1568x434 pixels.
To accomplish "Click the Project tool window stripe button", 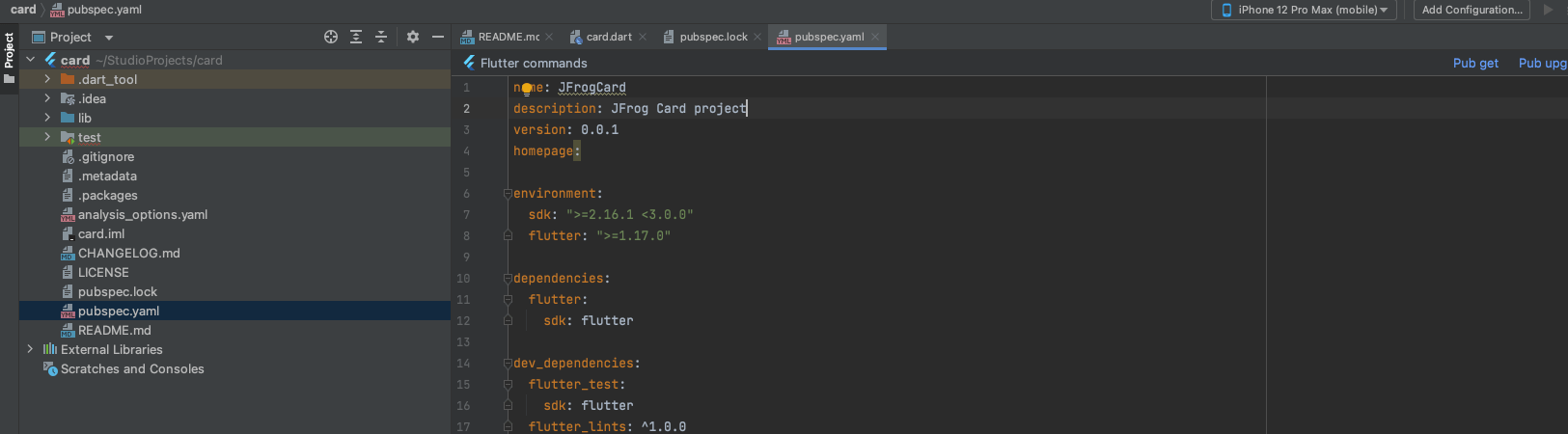I will (9, 59).
